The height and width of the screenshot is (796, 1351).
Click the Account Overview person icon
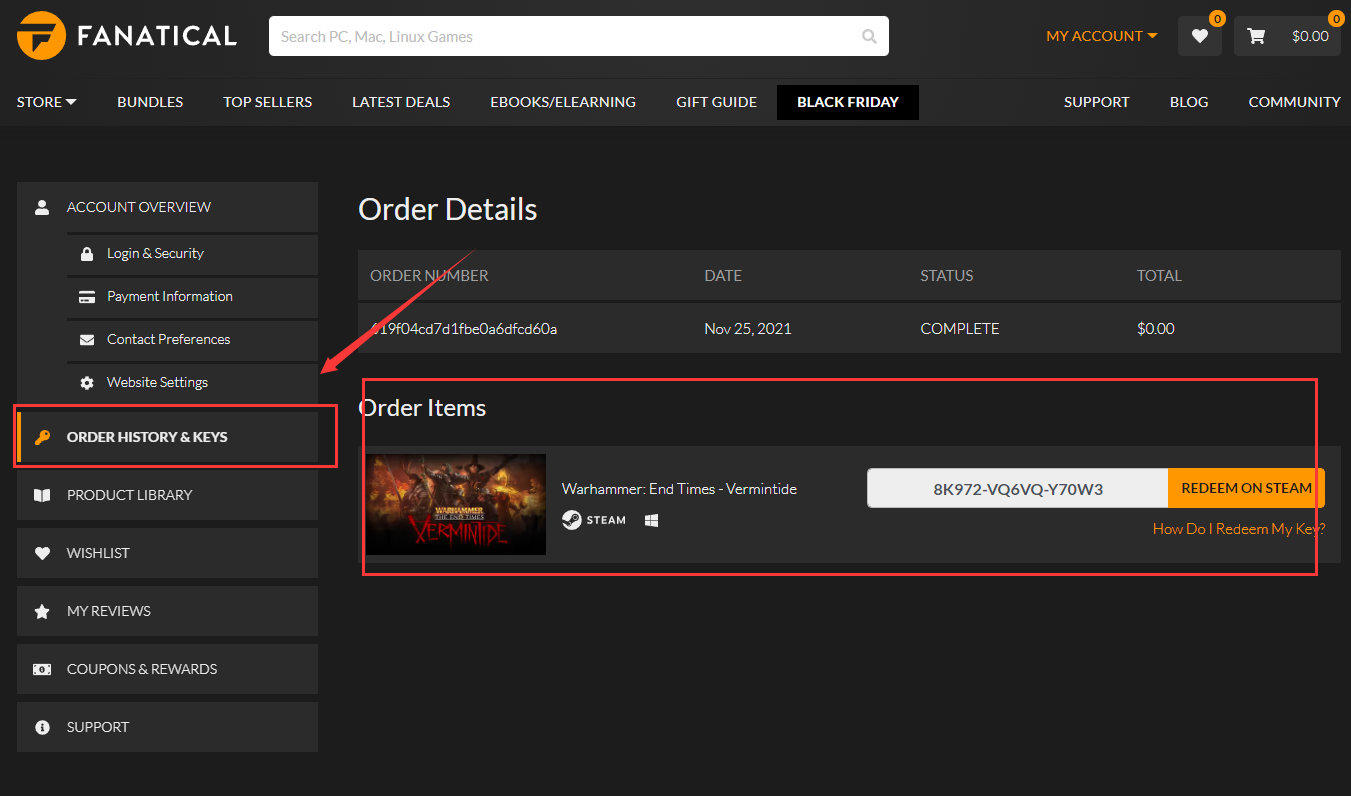point(42,207)
